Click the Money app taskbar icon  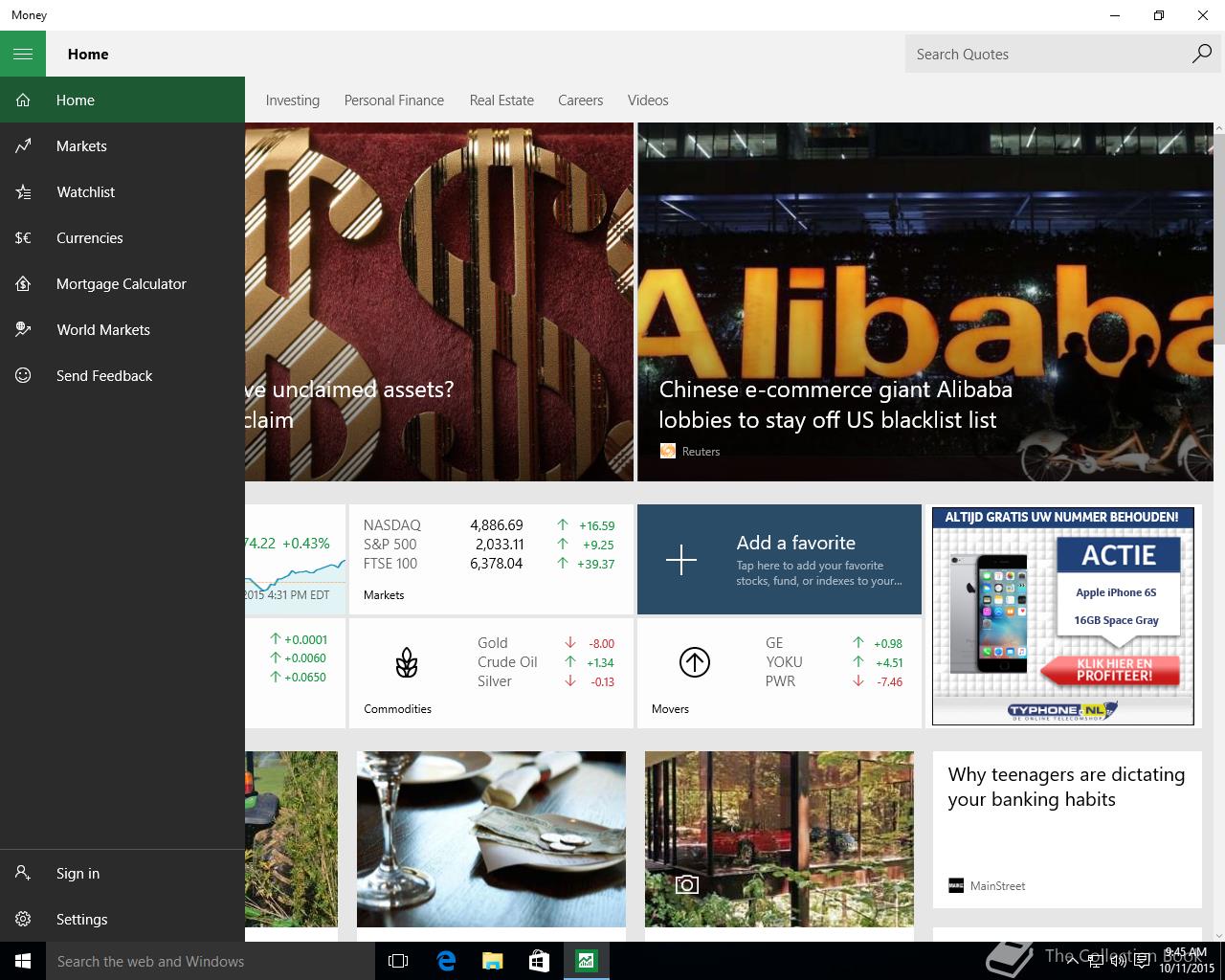click(x=586, y=961)
